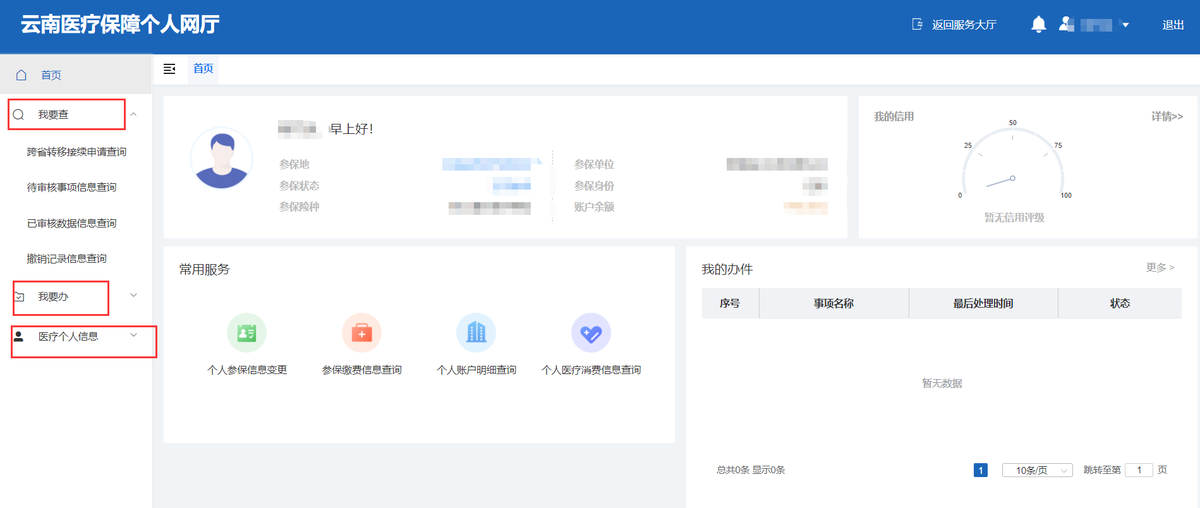Open the 10条/页 page size dropdown

(x=1037, y=470)
